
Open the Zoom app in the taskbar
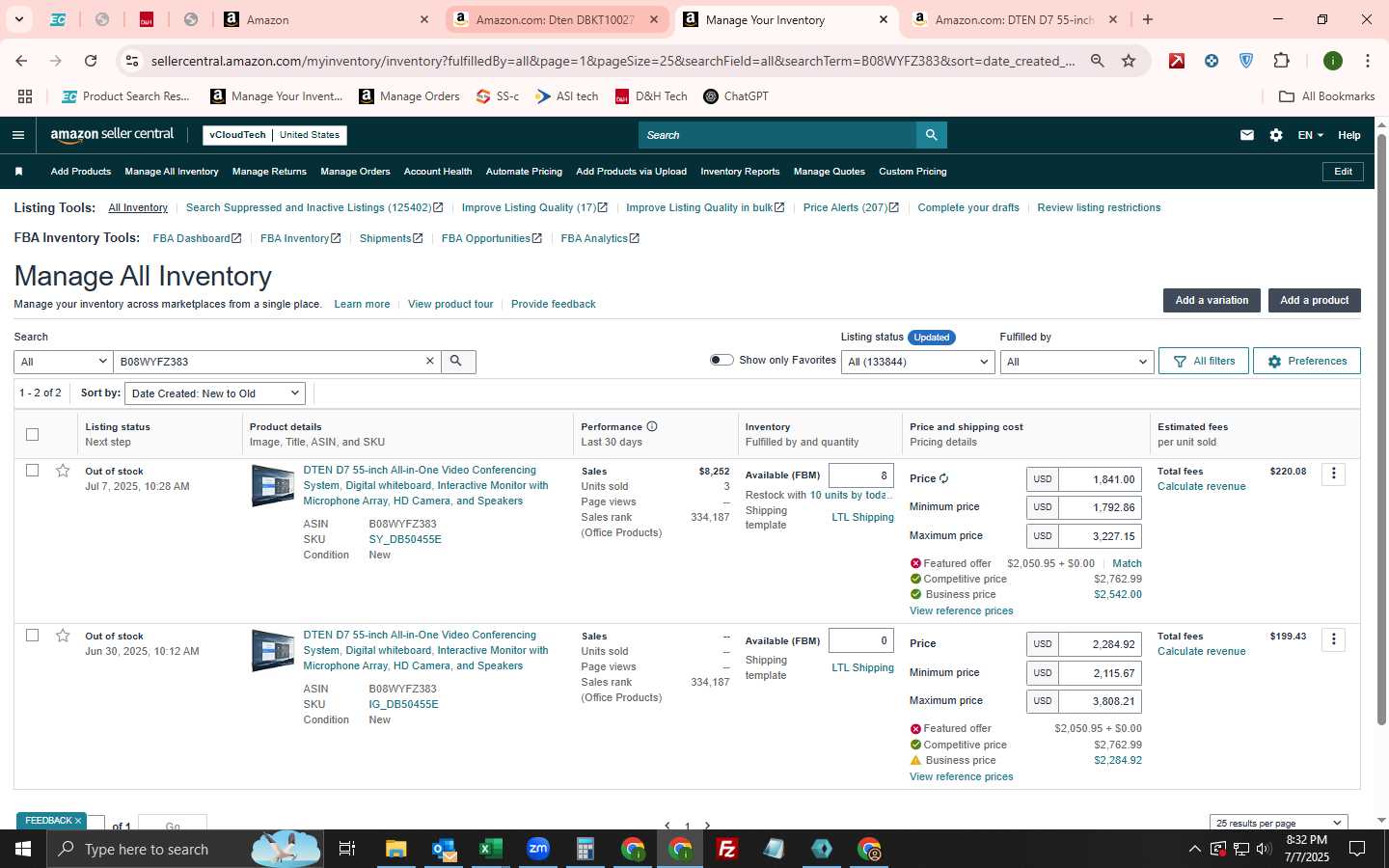537,849
